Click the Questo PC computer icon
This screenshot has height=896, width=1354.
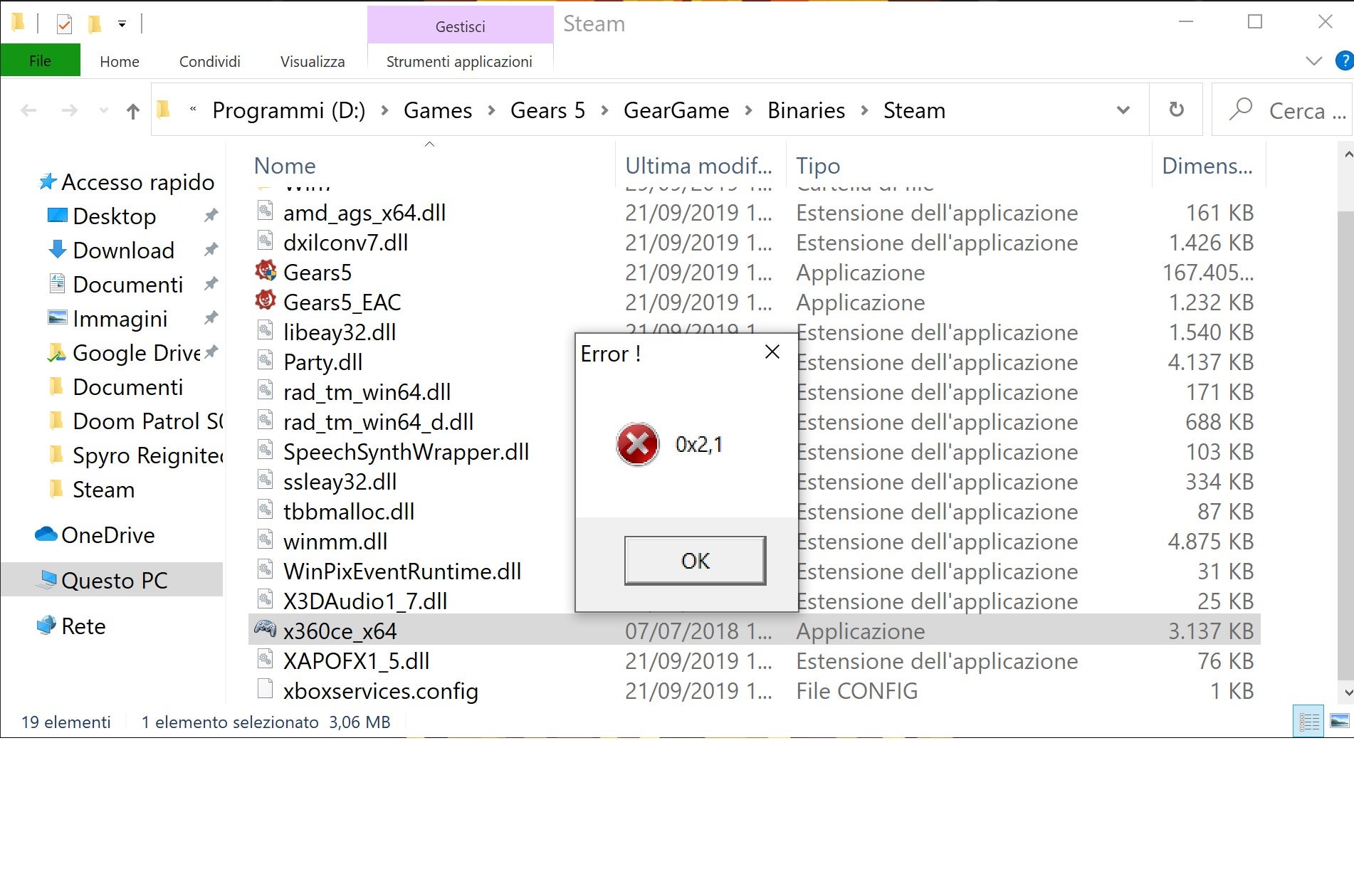(x=47, y=579)
